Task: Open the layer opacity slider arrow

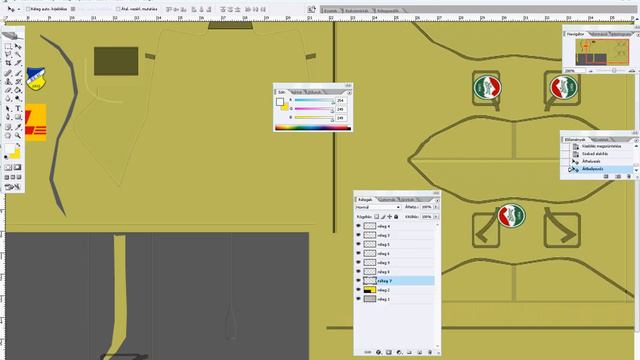Action: click(436, 207)
